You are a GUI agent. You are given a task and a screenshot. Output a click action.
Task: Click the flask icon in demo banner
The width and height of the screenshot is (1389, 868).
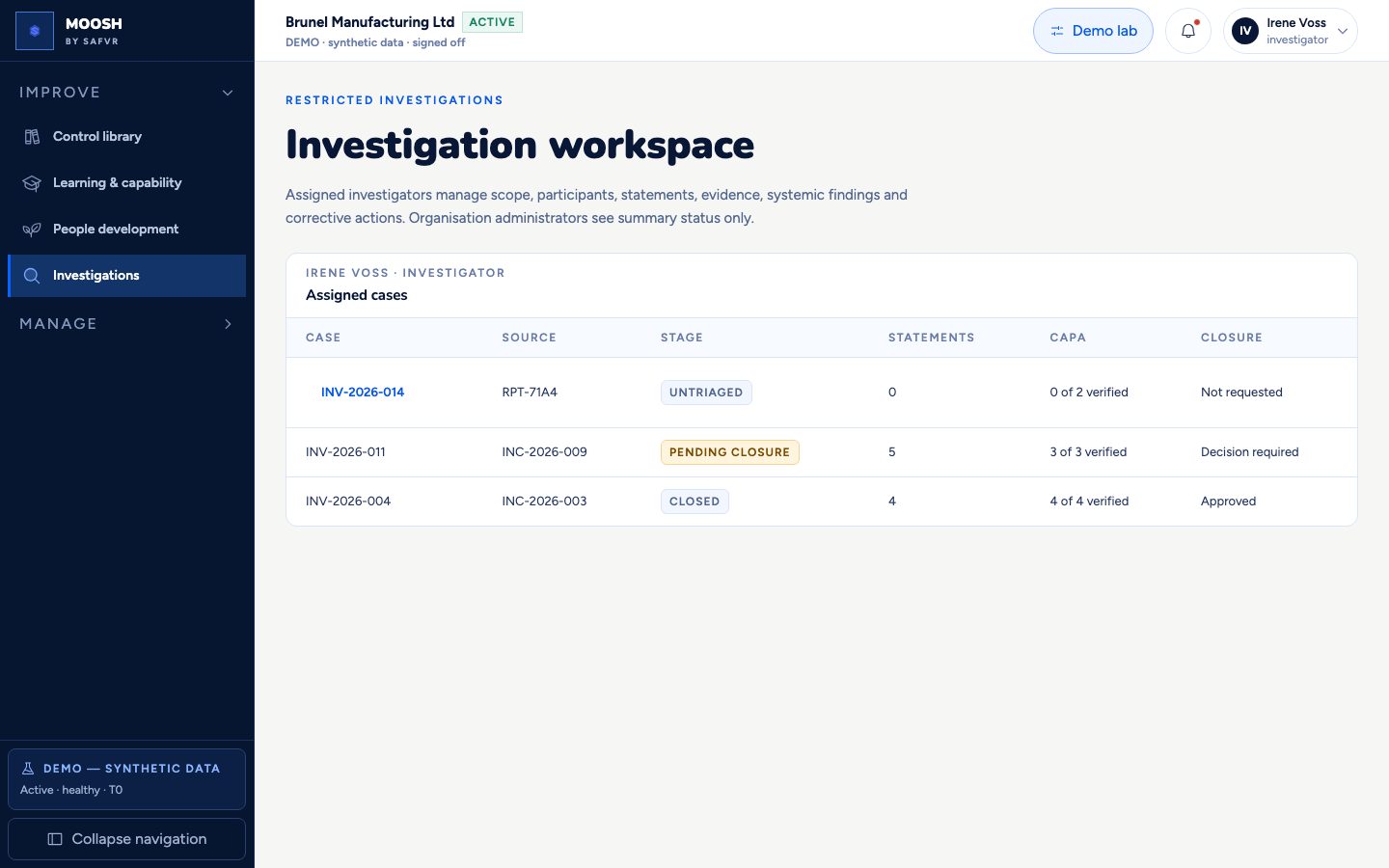28,769
